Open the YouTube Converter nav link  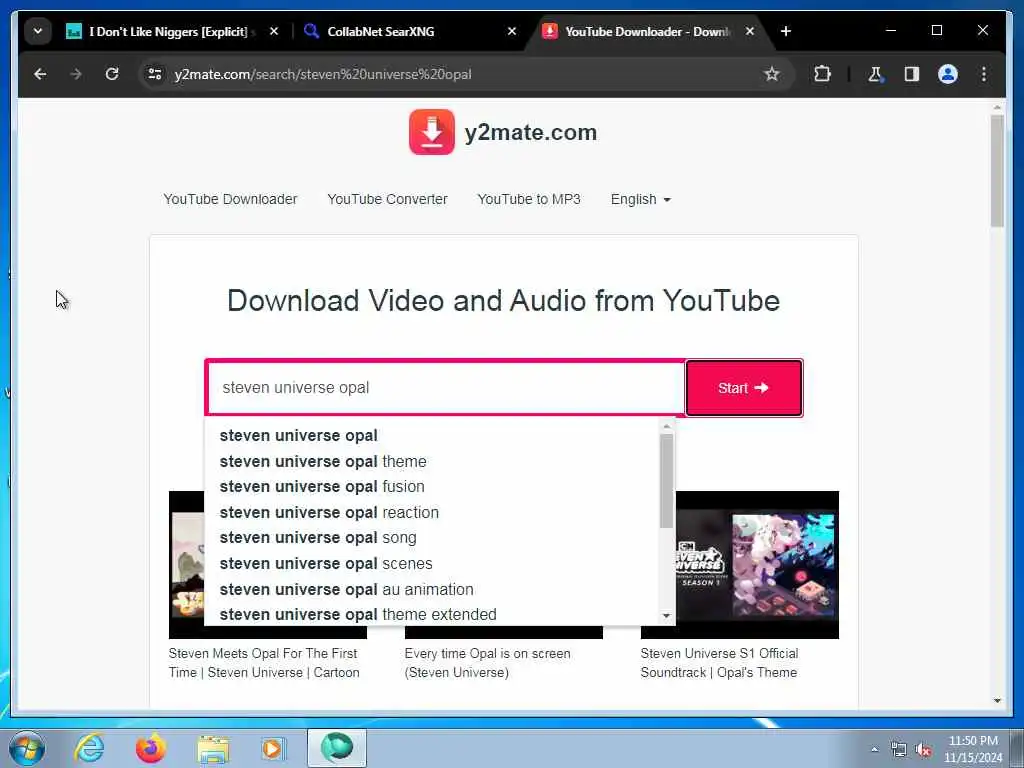(x=387, y=199)
